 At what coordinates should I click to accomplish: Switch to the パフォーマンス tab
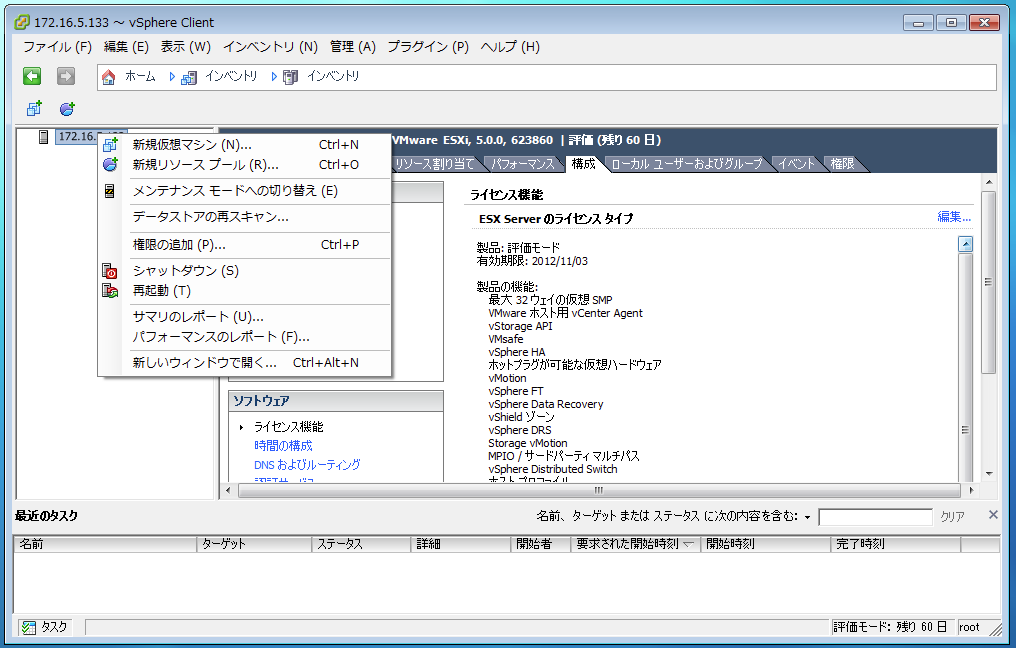click(x=523, y=164)
